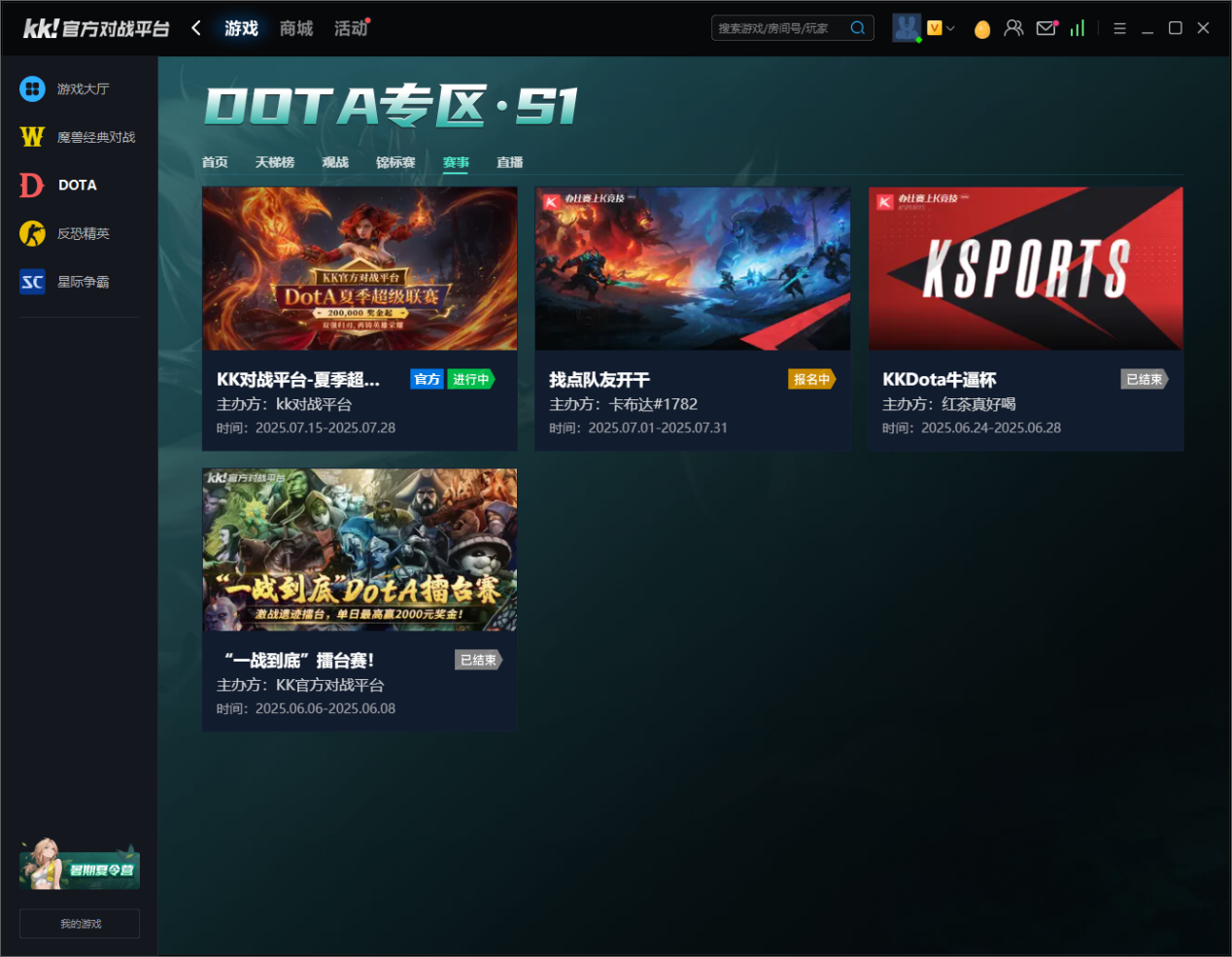1232x957 pixels.
Task: Click the back arrow next to logo
Action: pyautogui.click(x=195, y=28)
